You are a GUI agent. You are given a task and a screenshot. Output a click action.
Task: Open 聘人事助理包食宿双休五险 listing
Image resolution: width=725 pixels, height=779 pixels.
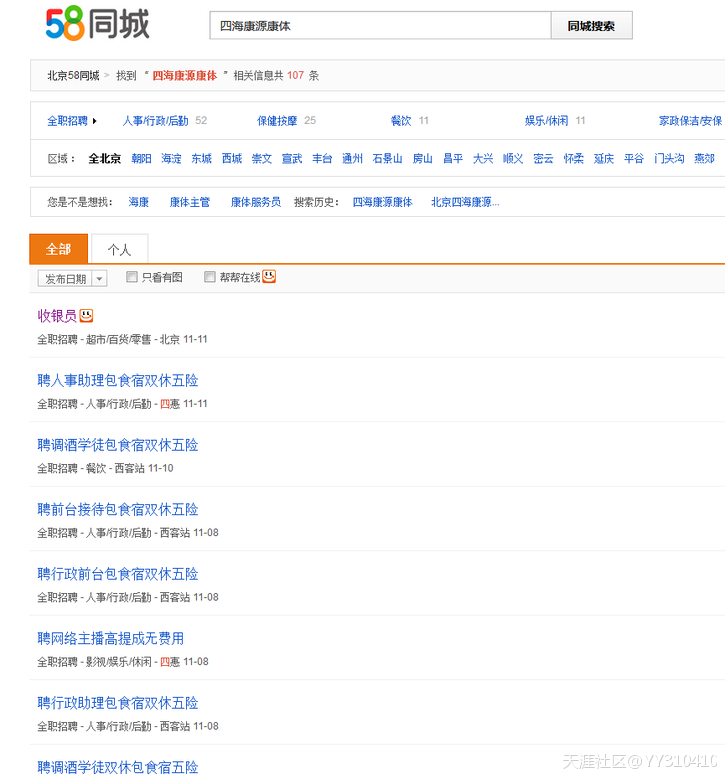coord(118,381)
